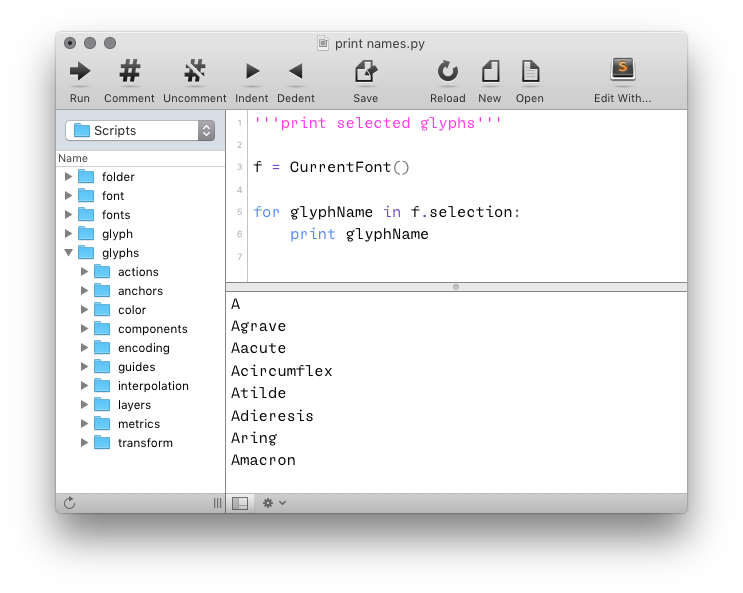Expand the components subfolder

[84, 328]
